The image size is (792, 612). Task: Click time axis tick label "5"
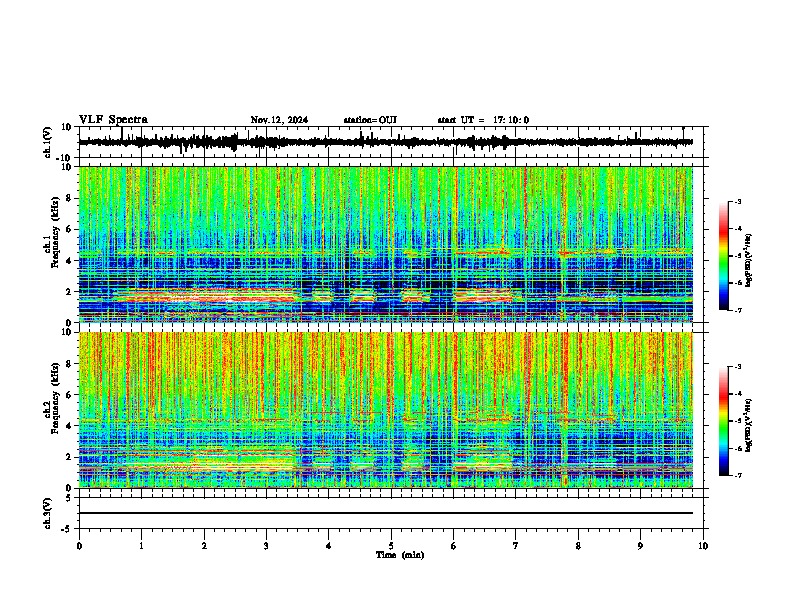(x=391, y=546)
